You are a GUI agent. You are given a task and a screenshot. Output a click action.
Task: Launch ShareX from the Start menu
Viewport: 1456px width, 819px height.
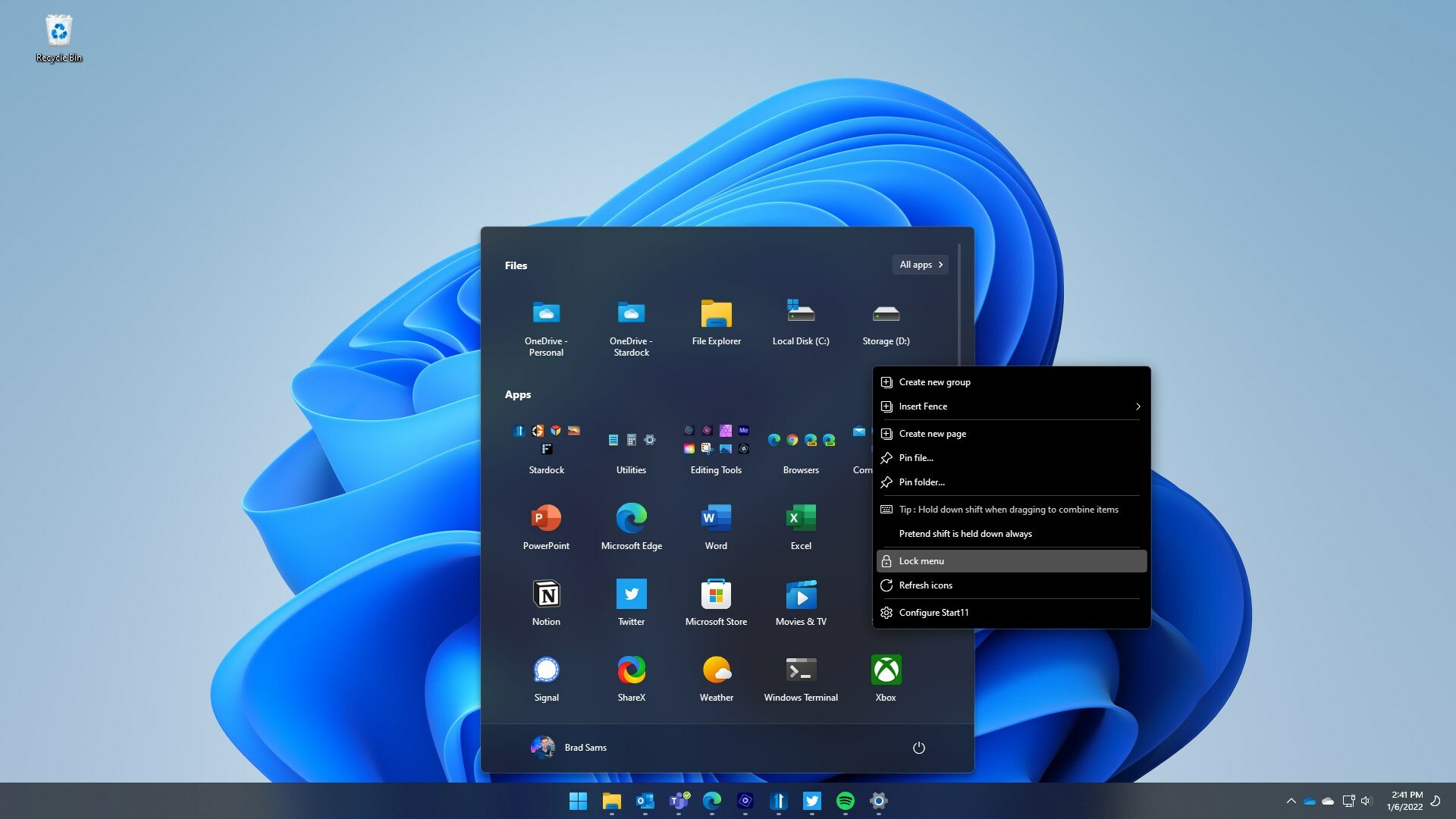631,670
